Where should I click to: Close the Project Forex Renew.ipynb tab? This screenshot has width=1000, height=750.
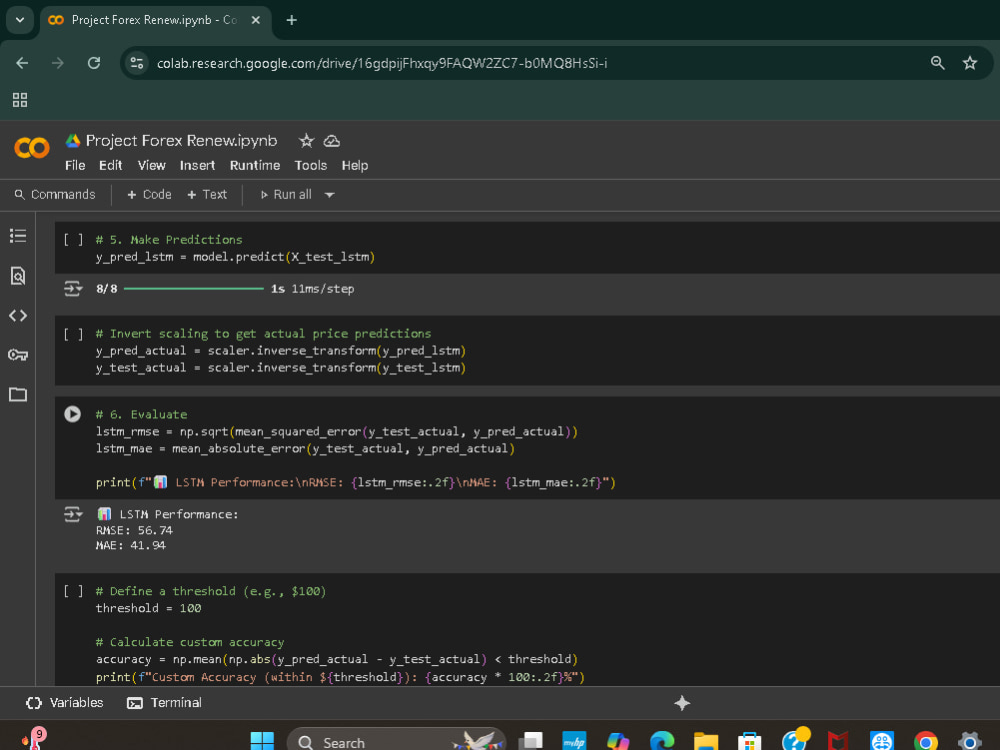coord(256,20)
